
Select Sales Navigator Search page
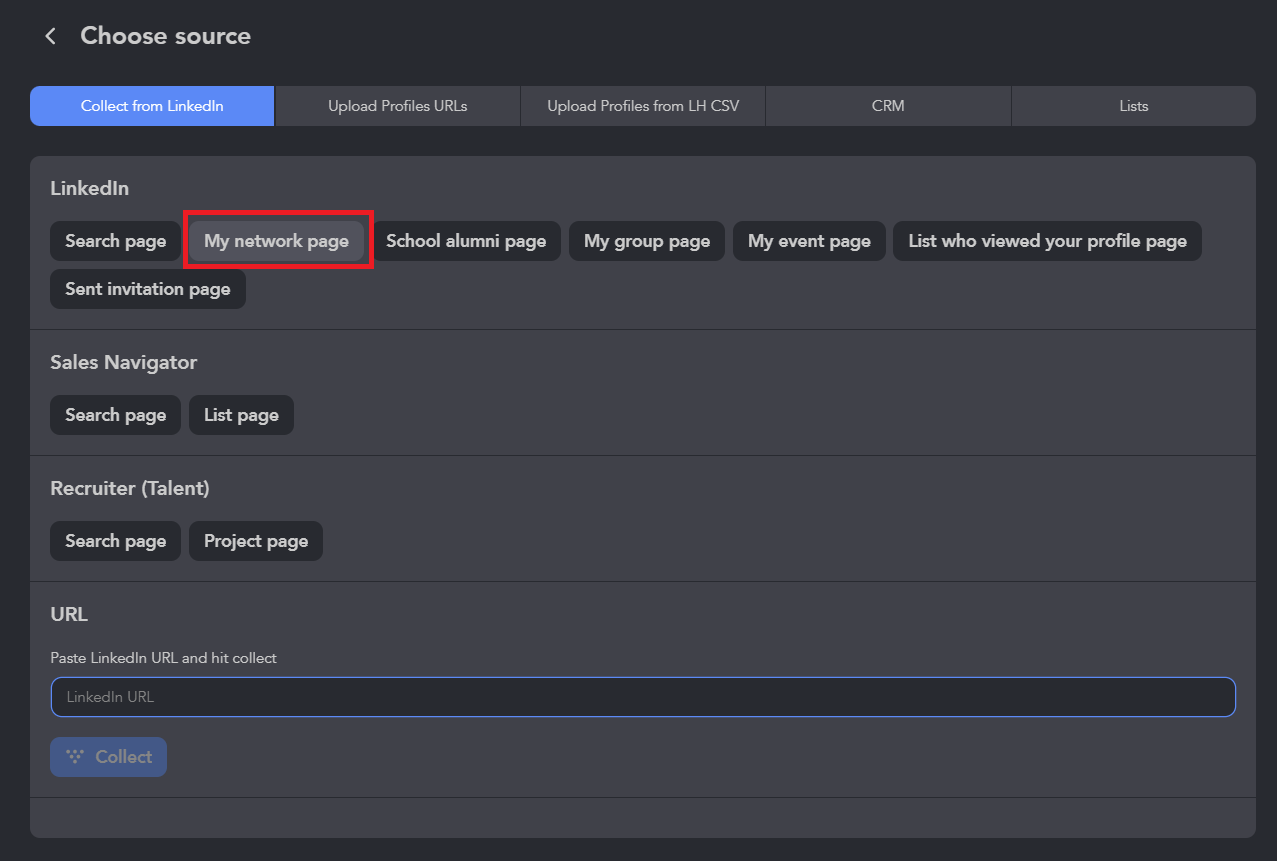click(x=115, y=415)
